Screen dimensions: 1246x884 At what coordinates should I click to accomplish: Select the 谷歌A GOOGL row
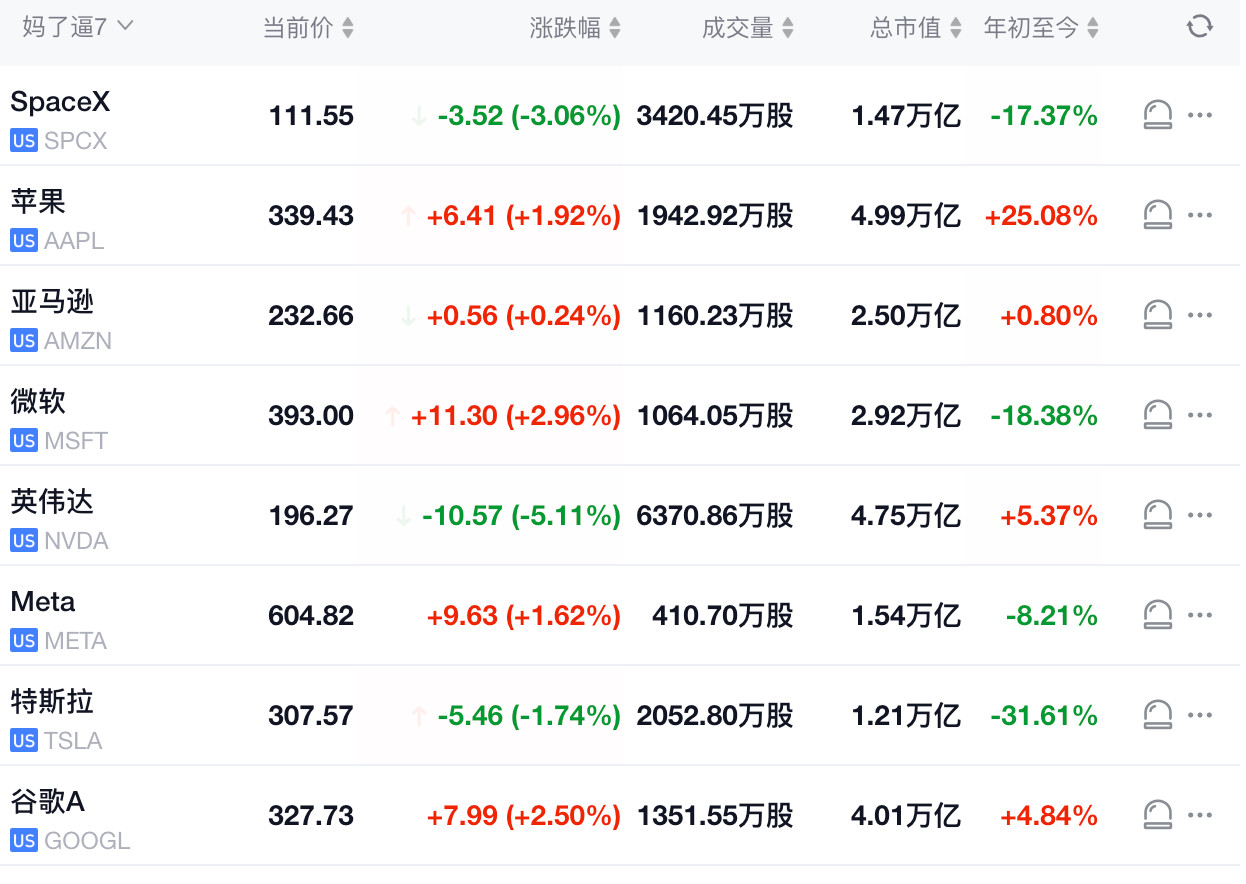pyautogui.click(x=620, y=816)
